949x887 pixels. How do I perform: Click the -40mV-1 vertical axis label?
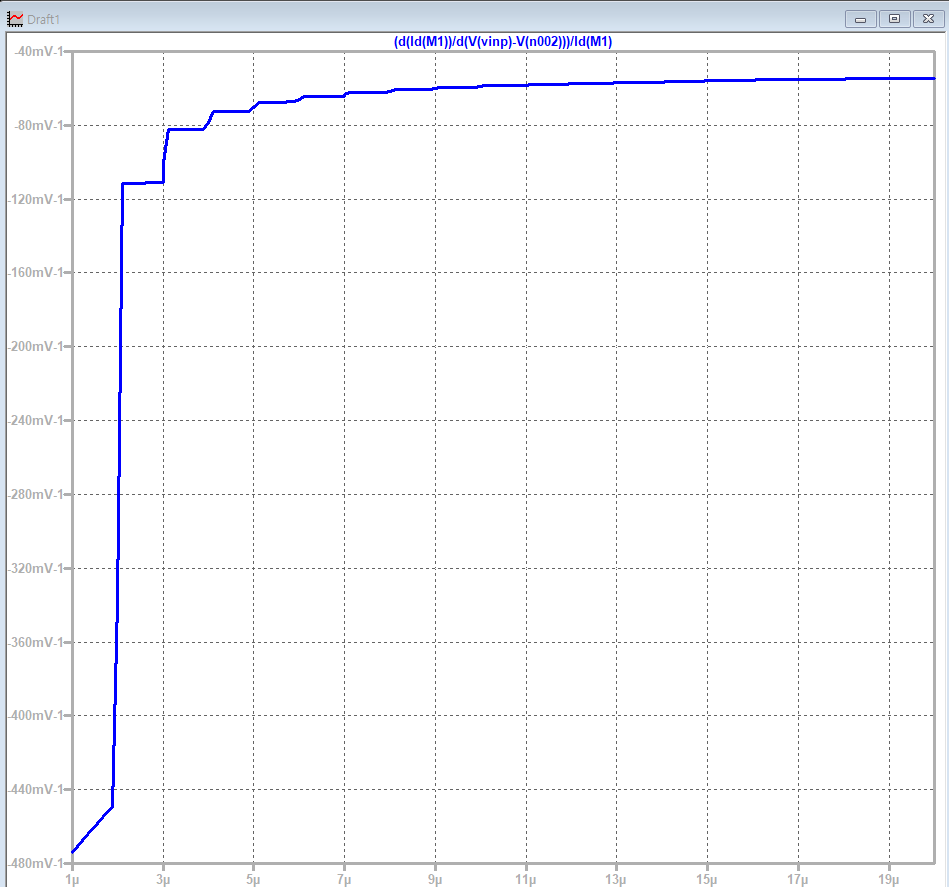pos(39,51)
